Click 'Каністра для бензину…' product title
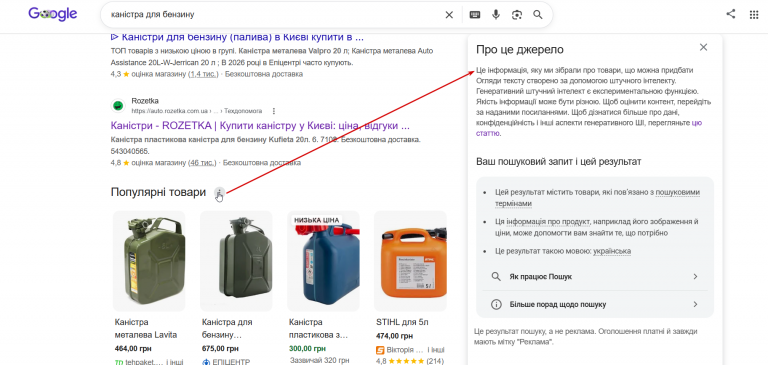 [x=227, y=329]
